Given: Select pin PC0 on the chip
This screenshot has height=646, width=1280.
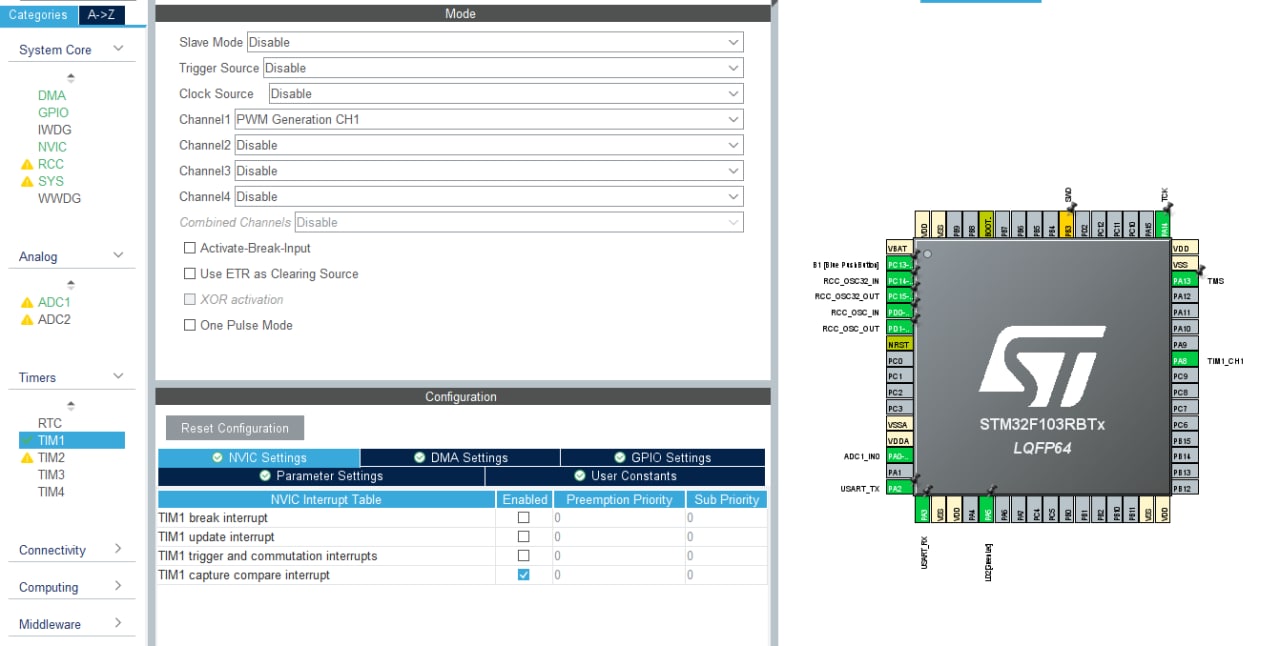Looking at the screenshot, I should tap(899, 360).
